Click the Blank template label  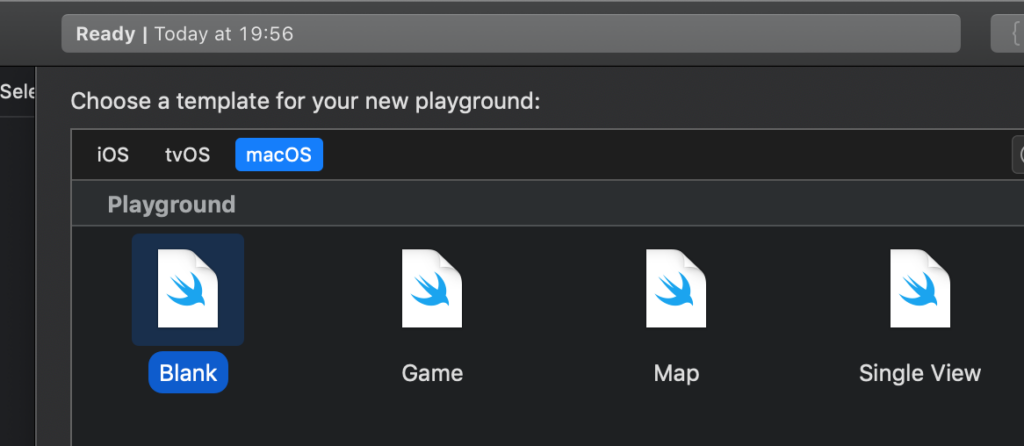pos(188,373)
